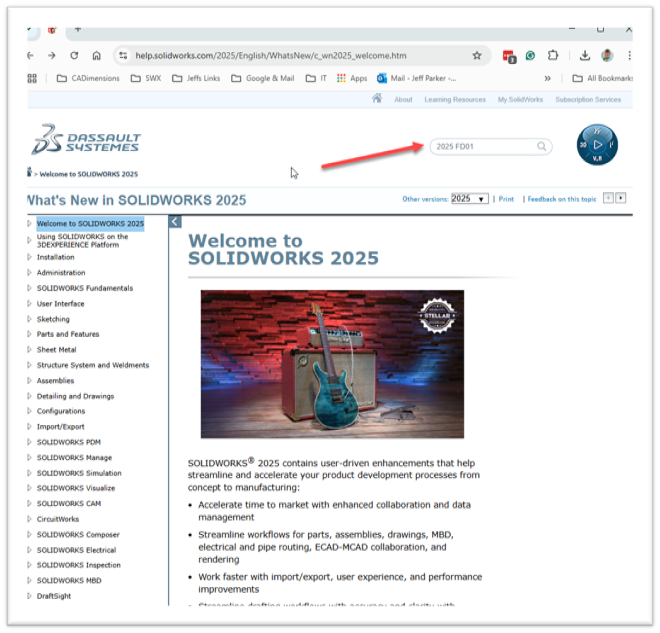Click the Print link
660x633 pixels.
pyautogui.click(x=506, y=199)
